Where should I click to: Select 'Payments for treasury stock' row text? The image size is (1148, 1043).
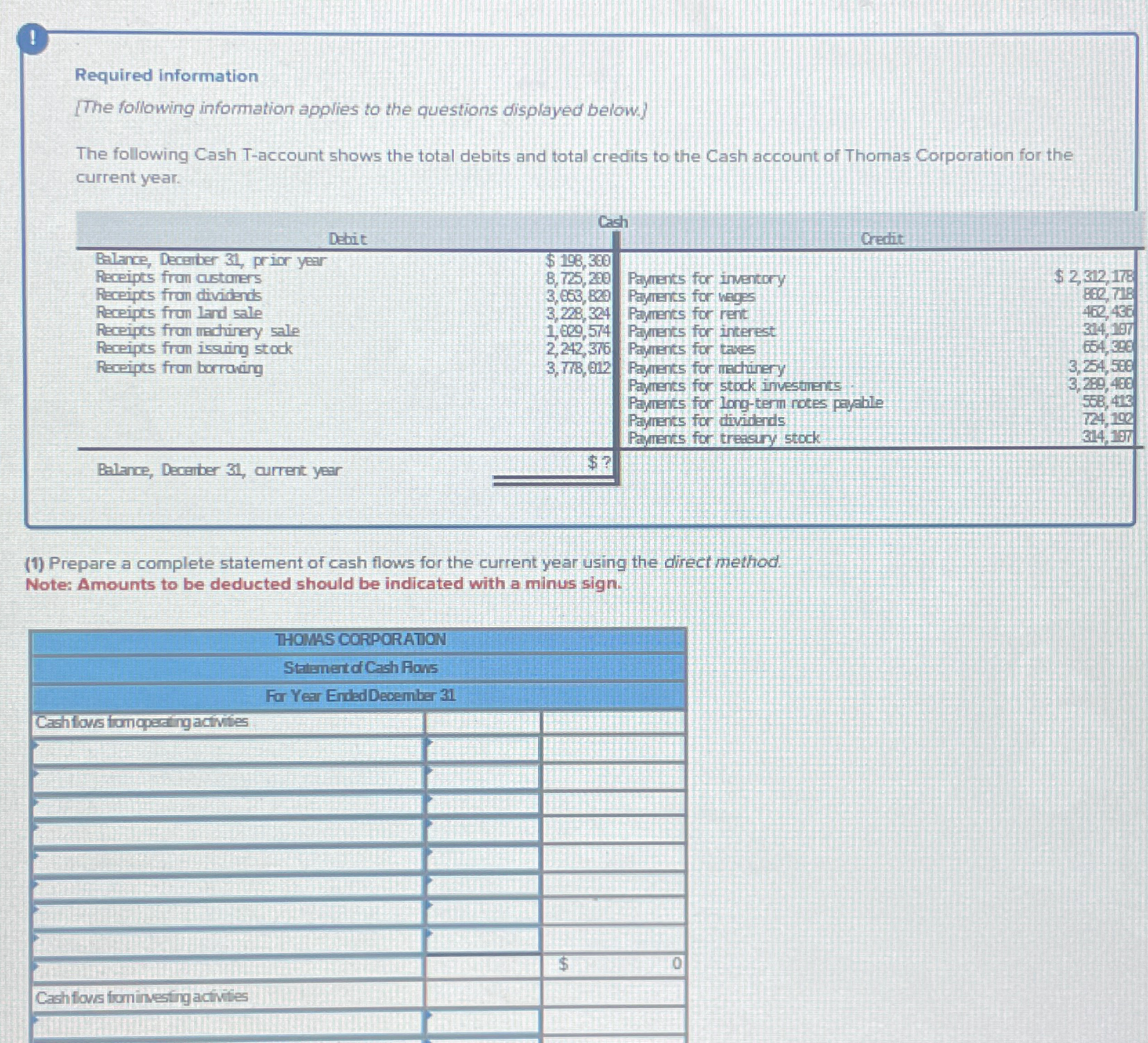click(723, 438)
